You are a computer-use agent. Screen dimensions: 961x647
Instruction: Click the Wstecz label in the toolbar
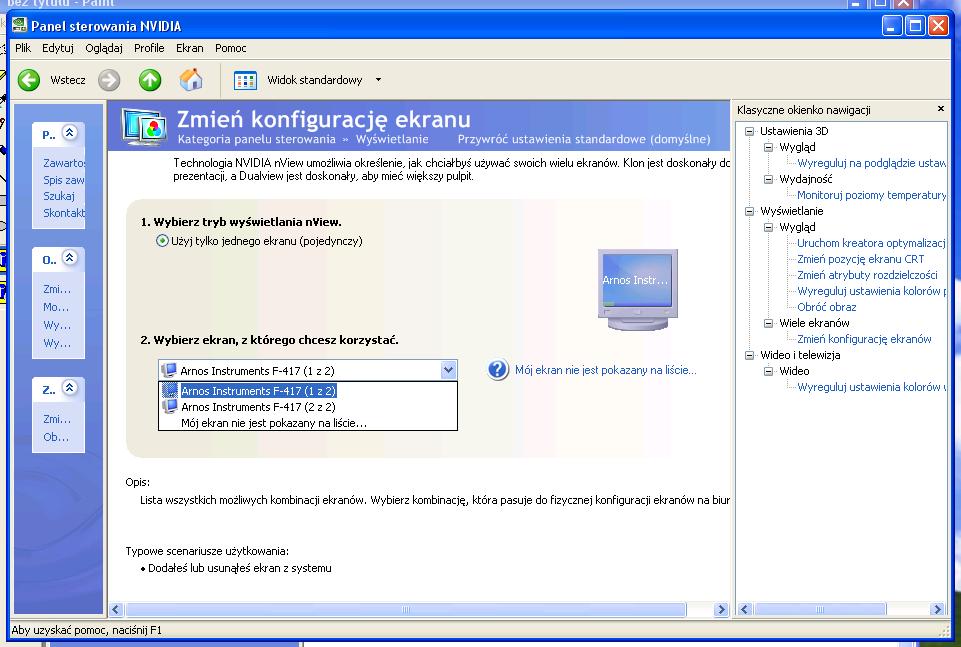click(x=67, y=80)
